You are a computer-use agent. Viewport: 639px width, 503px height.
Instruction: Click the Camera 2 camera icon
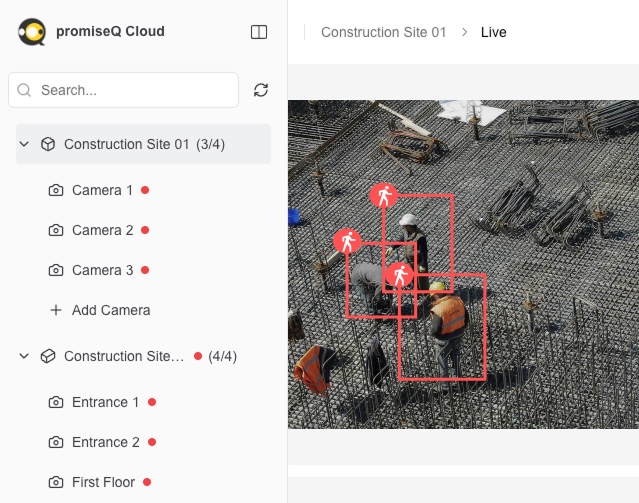[56, 230]
